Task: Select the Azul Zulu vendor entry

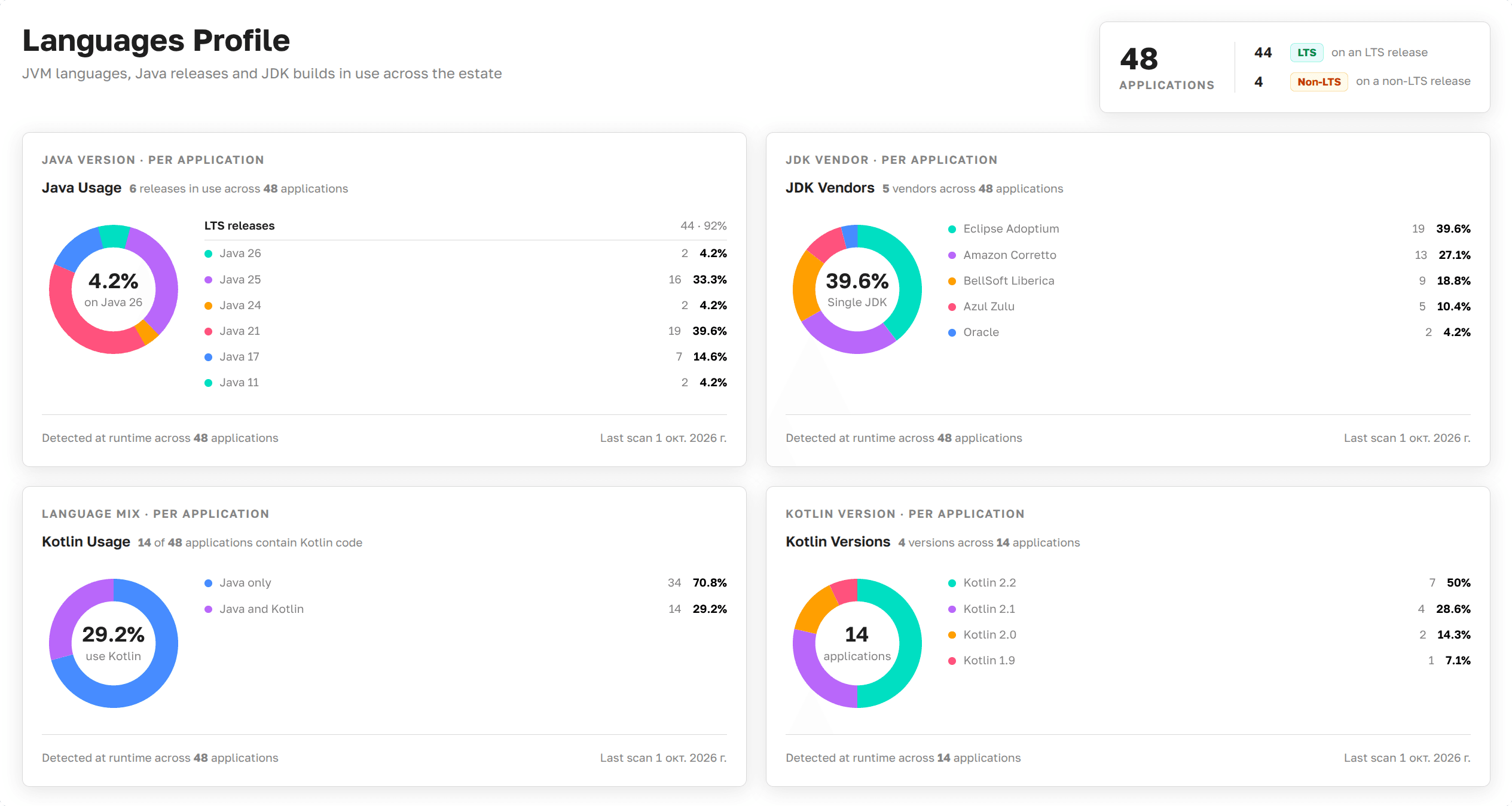Action: (x=1209, y=306)
